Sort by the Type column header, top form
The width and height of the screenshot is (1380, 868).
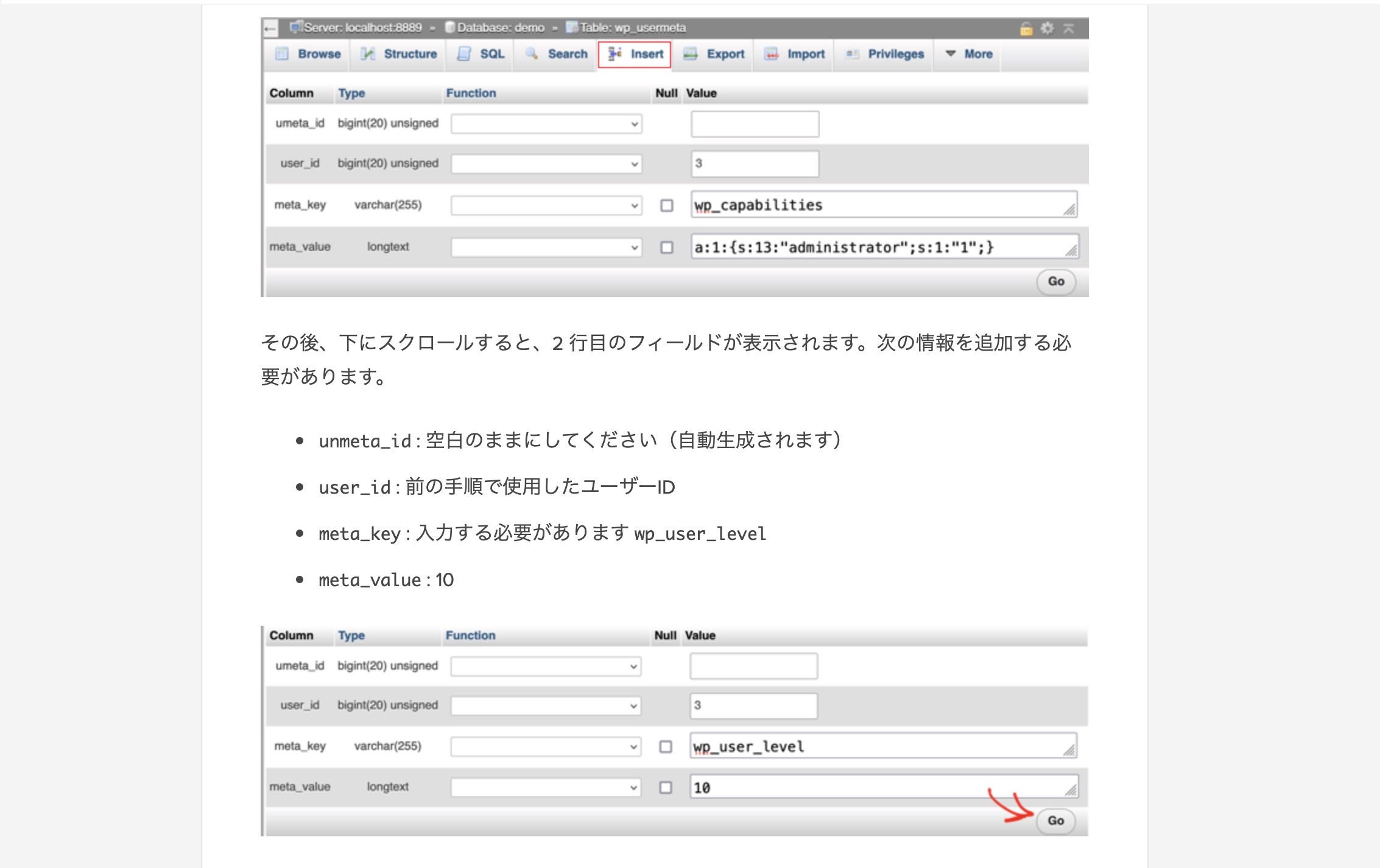tap(351, 93)
